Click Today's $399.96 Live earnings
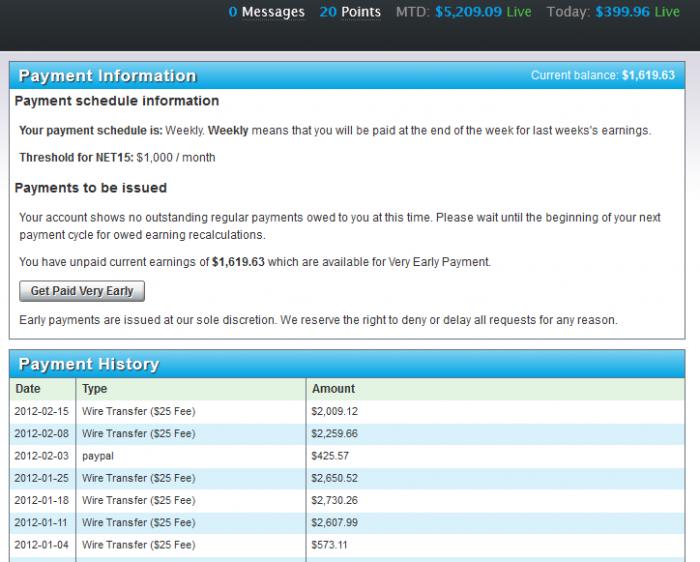This screenshot has width=700, height=562. (613, 12)
